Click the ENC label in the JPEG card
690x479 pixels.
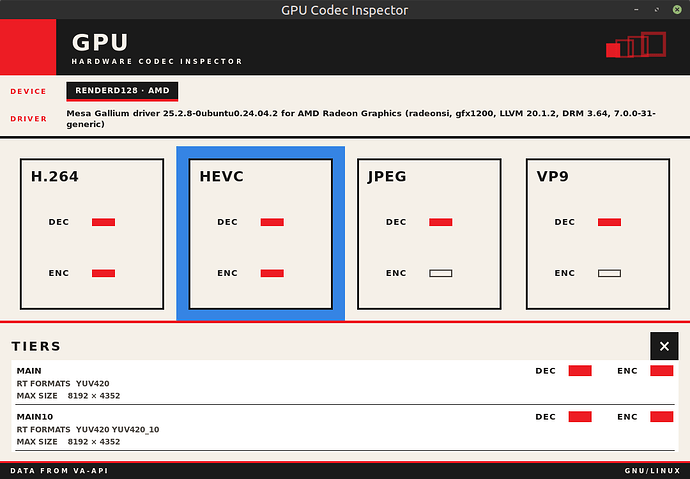pos(396,273)
